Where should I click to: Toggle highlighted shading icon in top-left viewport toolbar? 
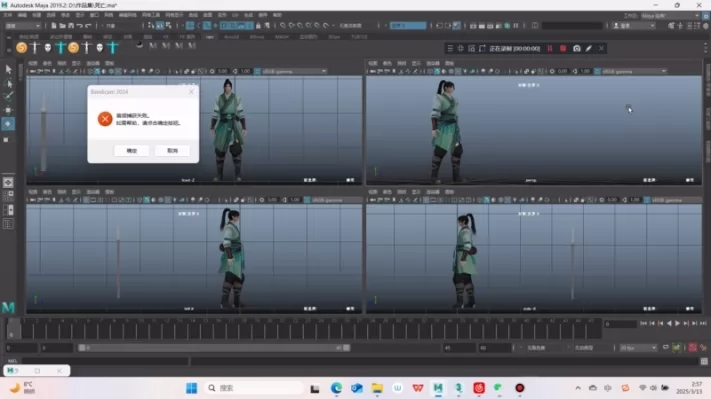click(97, 71)
